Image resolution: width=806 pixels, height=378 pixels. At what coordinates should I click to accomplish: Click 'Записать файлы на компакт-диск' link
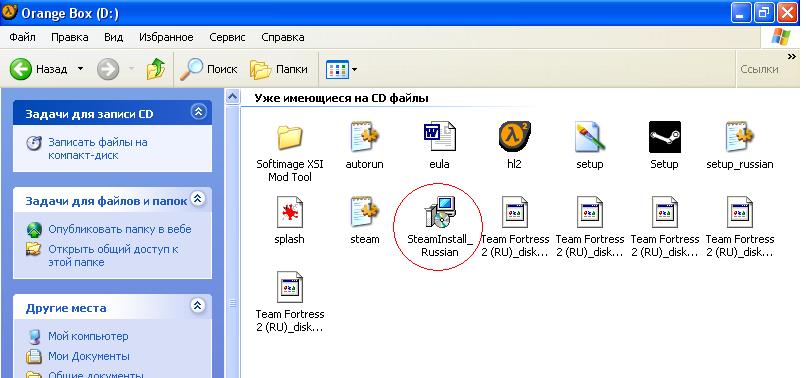click(98, 148)
